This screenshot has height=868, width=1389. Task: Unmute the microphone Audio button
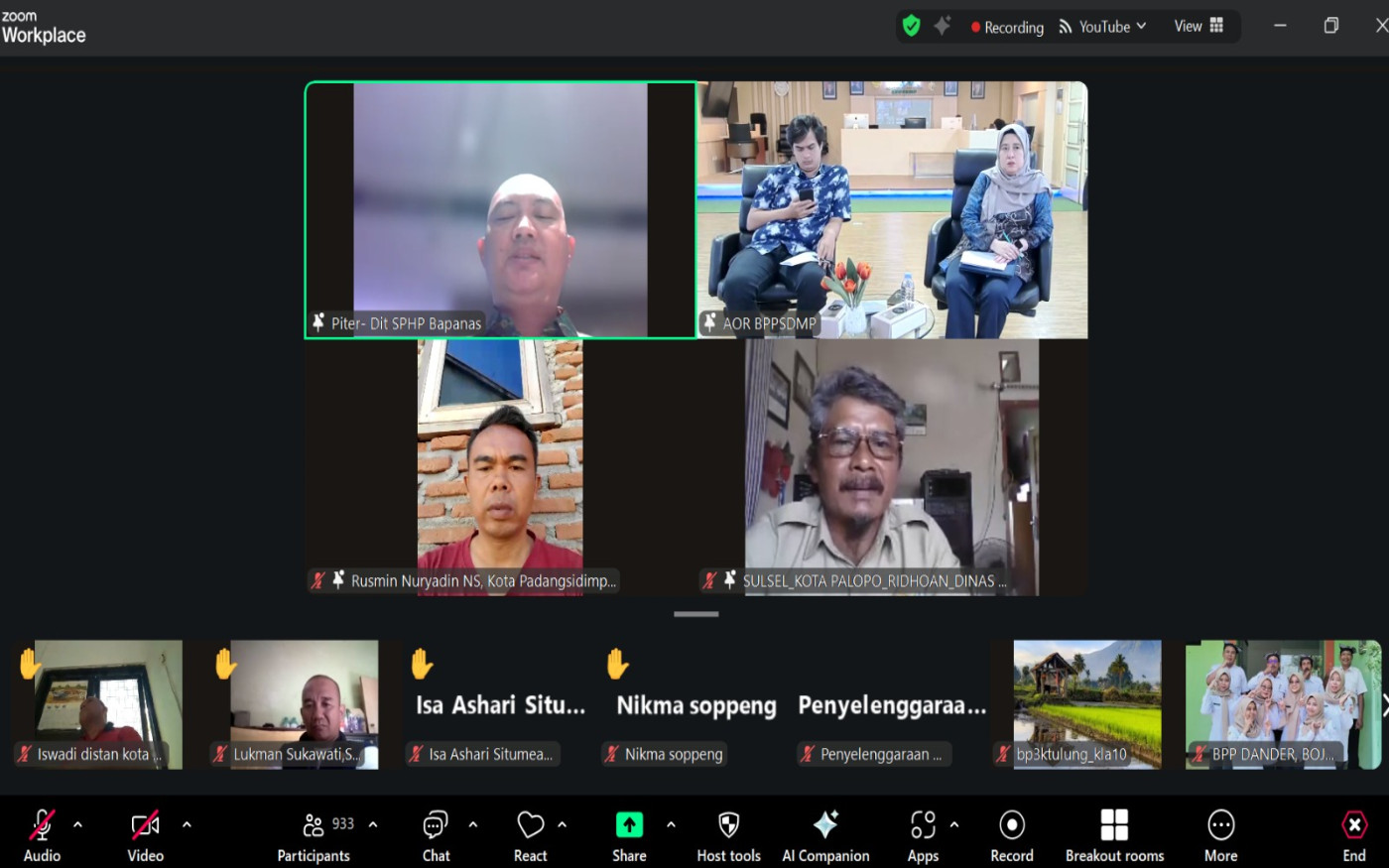(x=42, y=836)
